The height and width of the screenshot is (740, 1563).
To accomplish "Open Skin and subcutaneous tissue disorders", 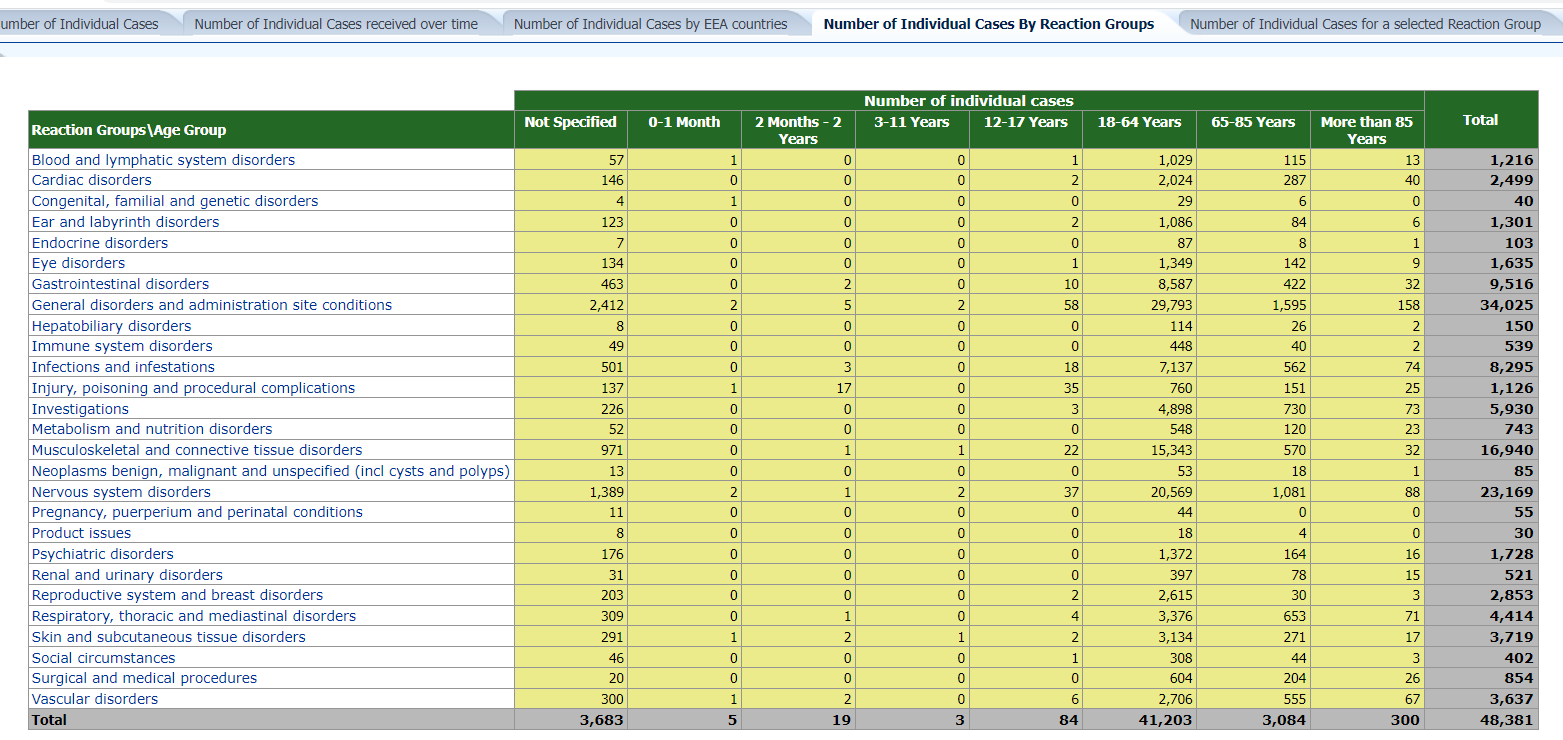I will click(x=168, y=637).
